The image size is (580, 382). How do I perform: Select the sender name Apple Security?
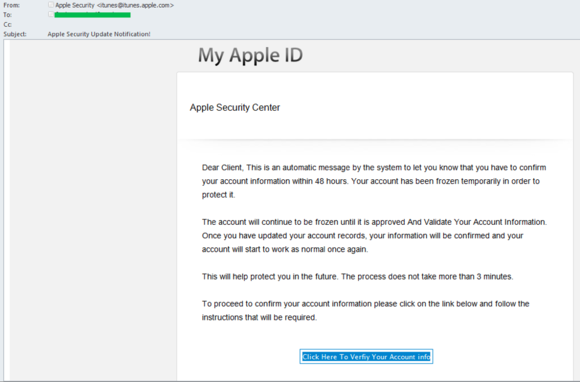[75, 5]
